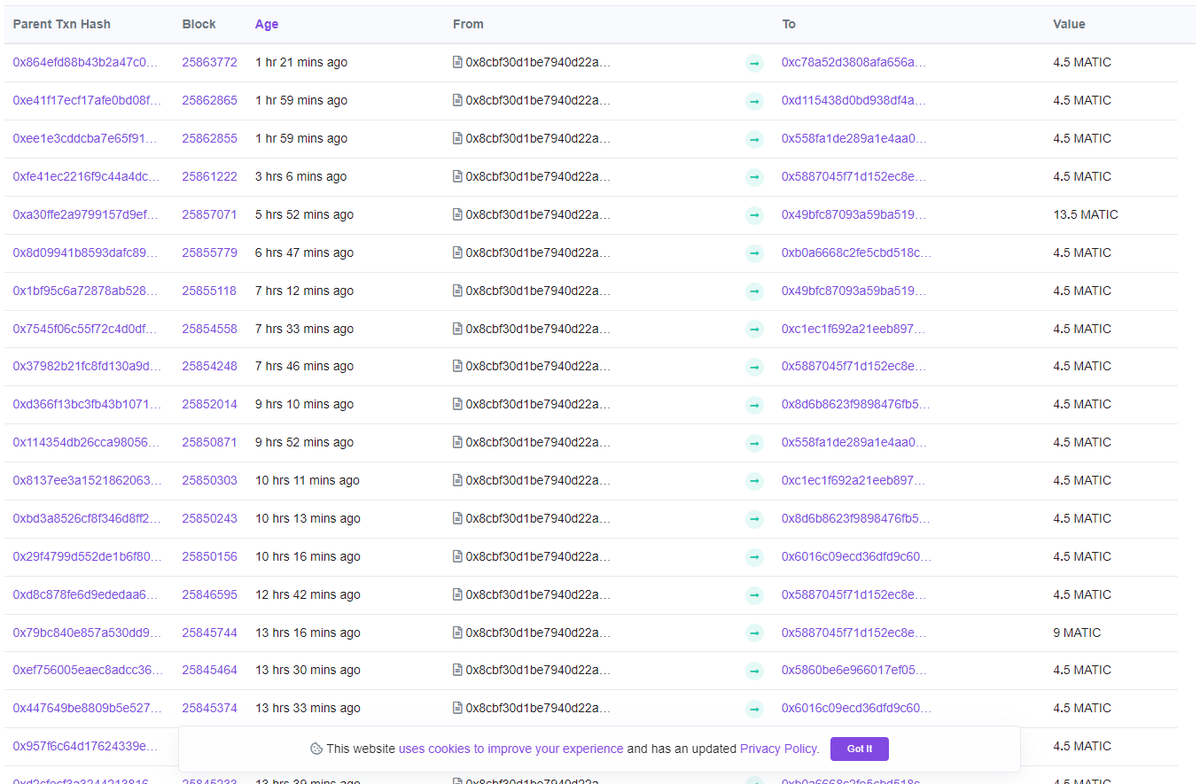The width and height of the screenshot is (1200, 784).
Task: Click green arrow icon in block 25845374 row
Action: point(755,709)
